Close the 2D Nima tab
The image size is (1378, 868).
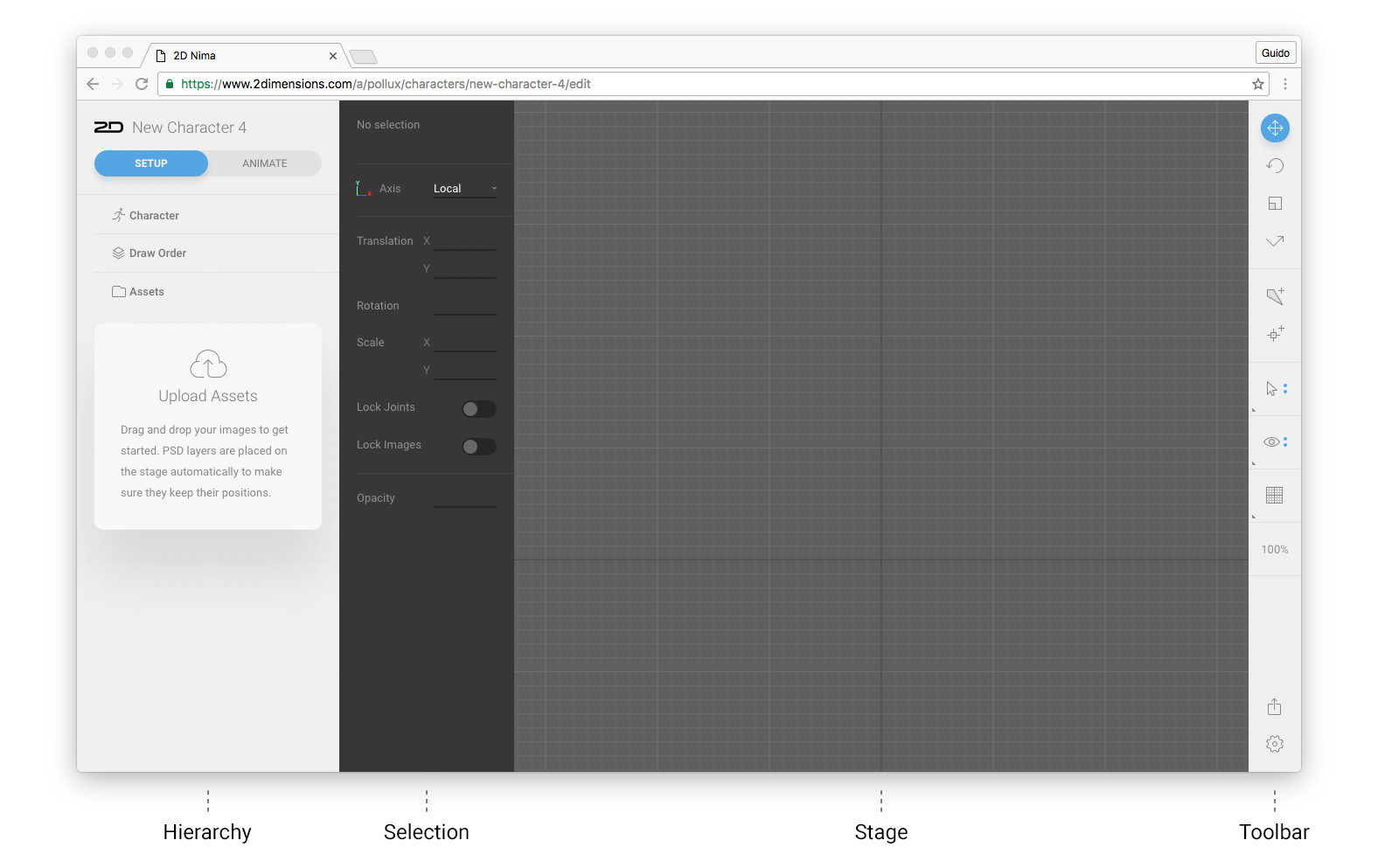tap(333, 56)
